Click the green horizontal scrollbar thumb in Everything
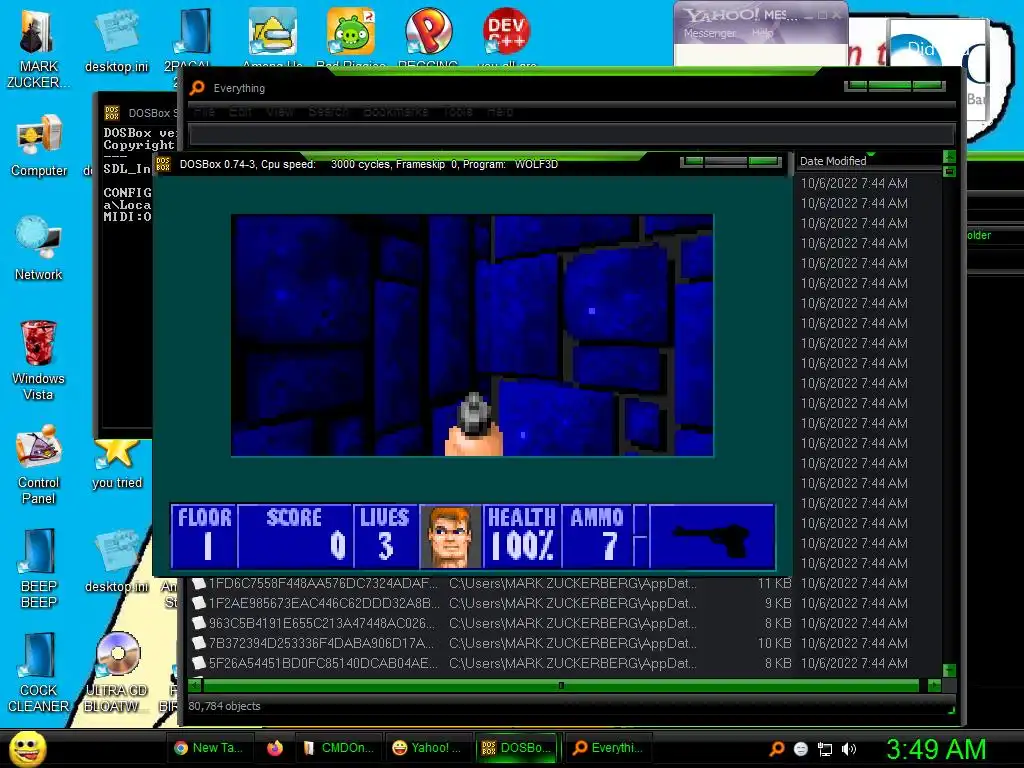This screenshot has width=1024, height=768. click(x=561, y=685)
